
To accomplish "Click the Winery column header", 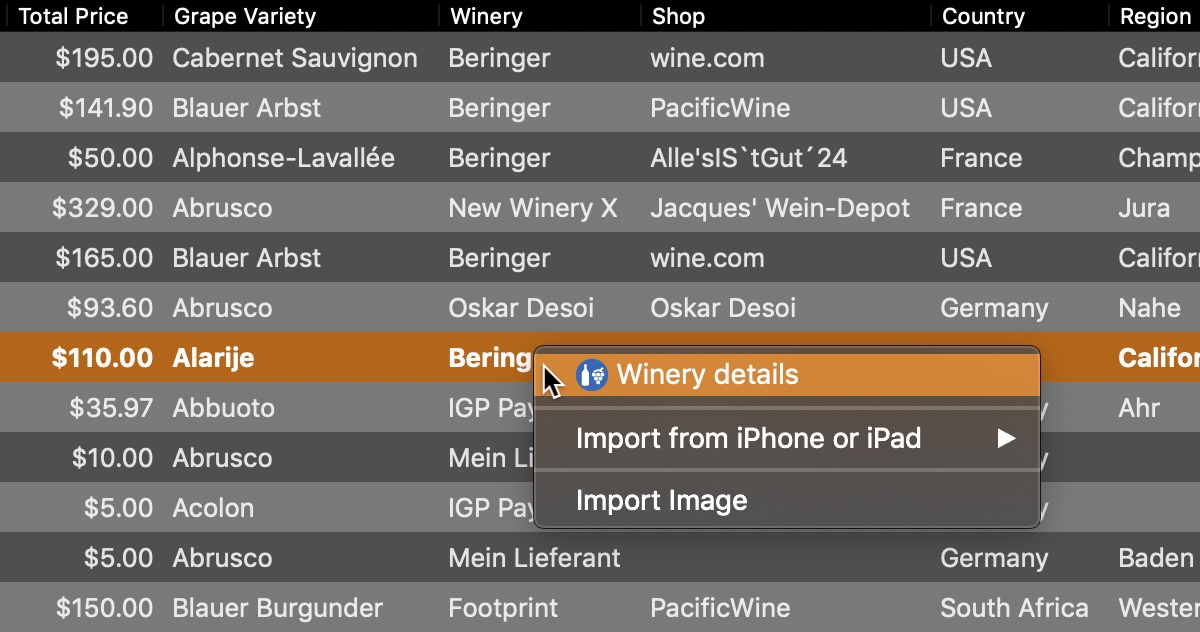I will (486, 16).
